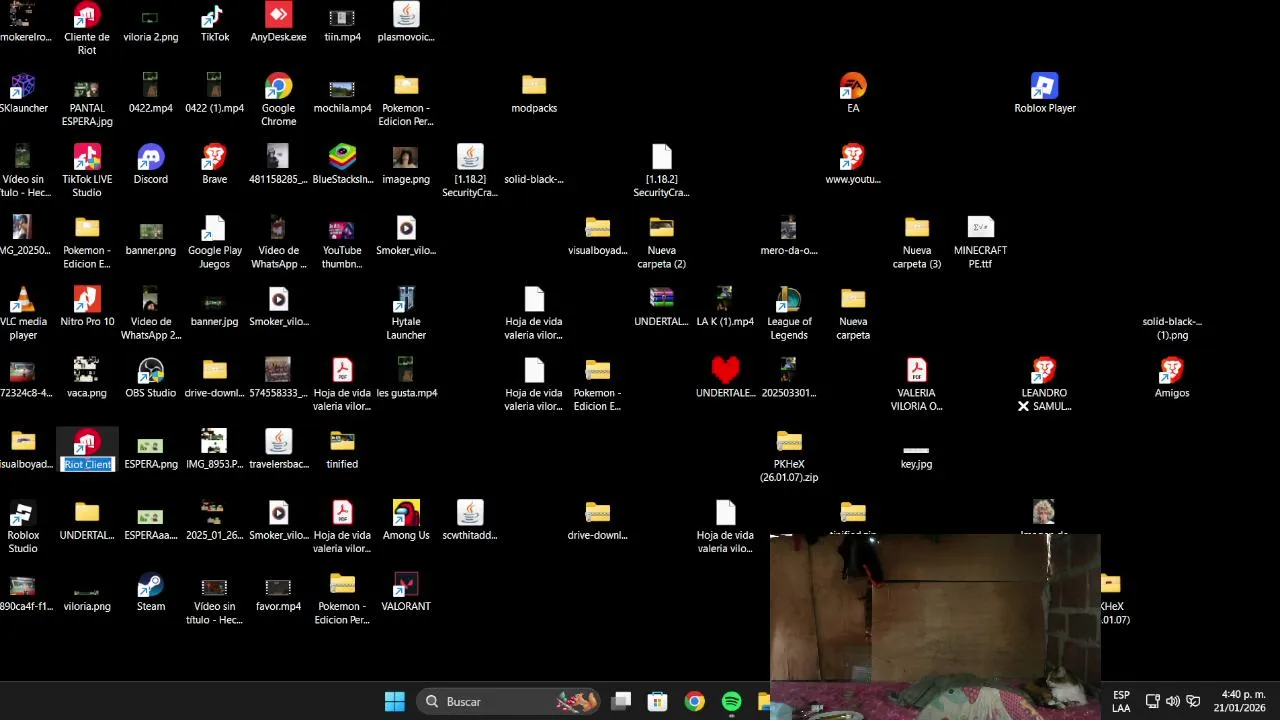Open the Windows Start menu
1280x720 pixels.
(x=395, y=701)
